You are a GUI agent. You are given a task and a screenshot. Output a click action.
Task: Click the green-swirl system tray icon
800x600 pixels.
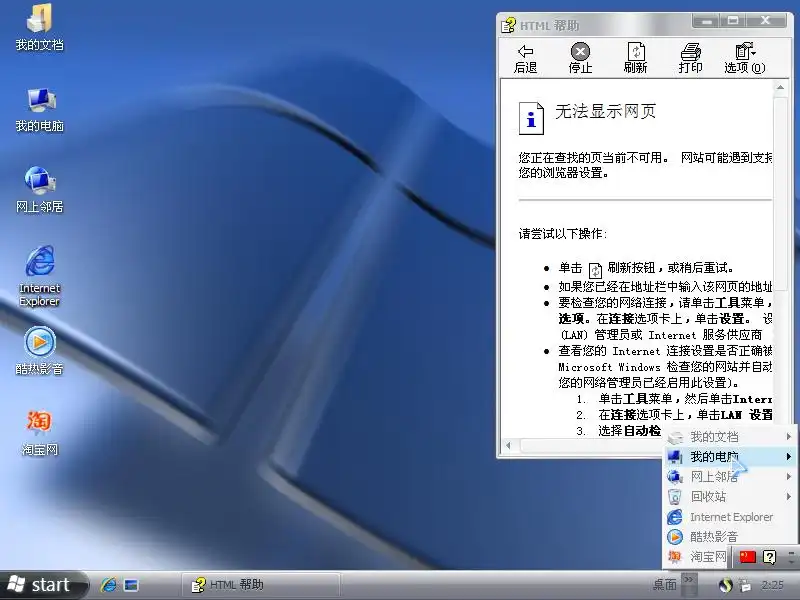725,585
